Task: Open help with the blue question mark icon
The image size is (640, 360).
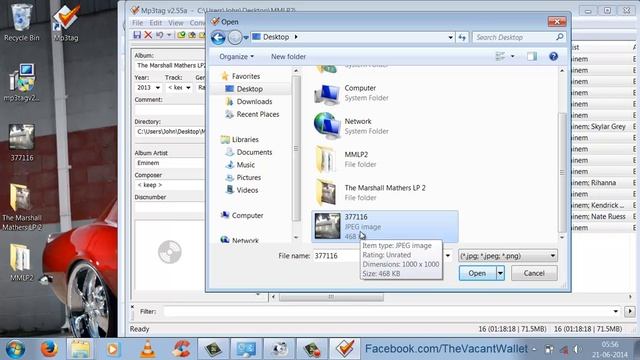Action: 553,56
